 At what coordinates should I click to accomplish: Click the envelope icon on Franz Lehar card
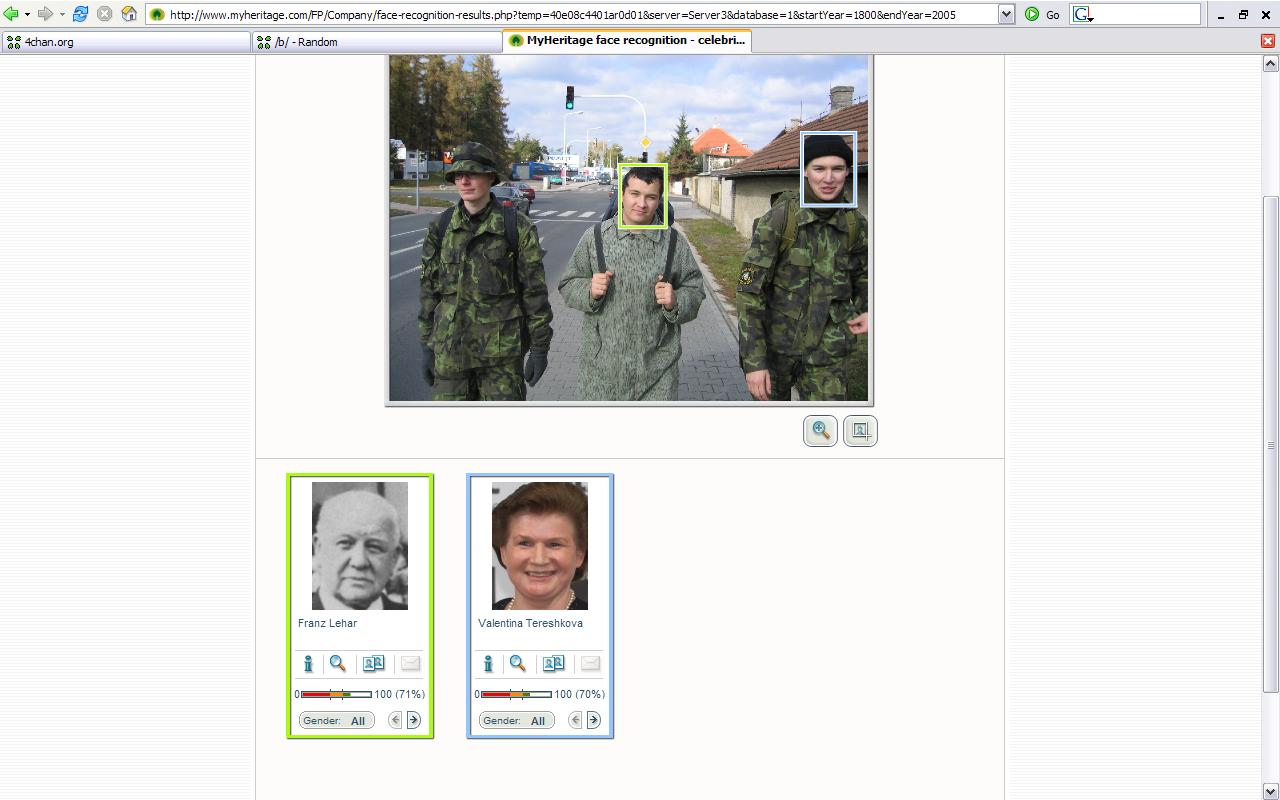pyautogui.click(x=410, y=664)
